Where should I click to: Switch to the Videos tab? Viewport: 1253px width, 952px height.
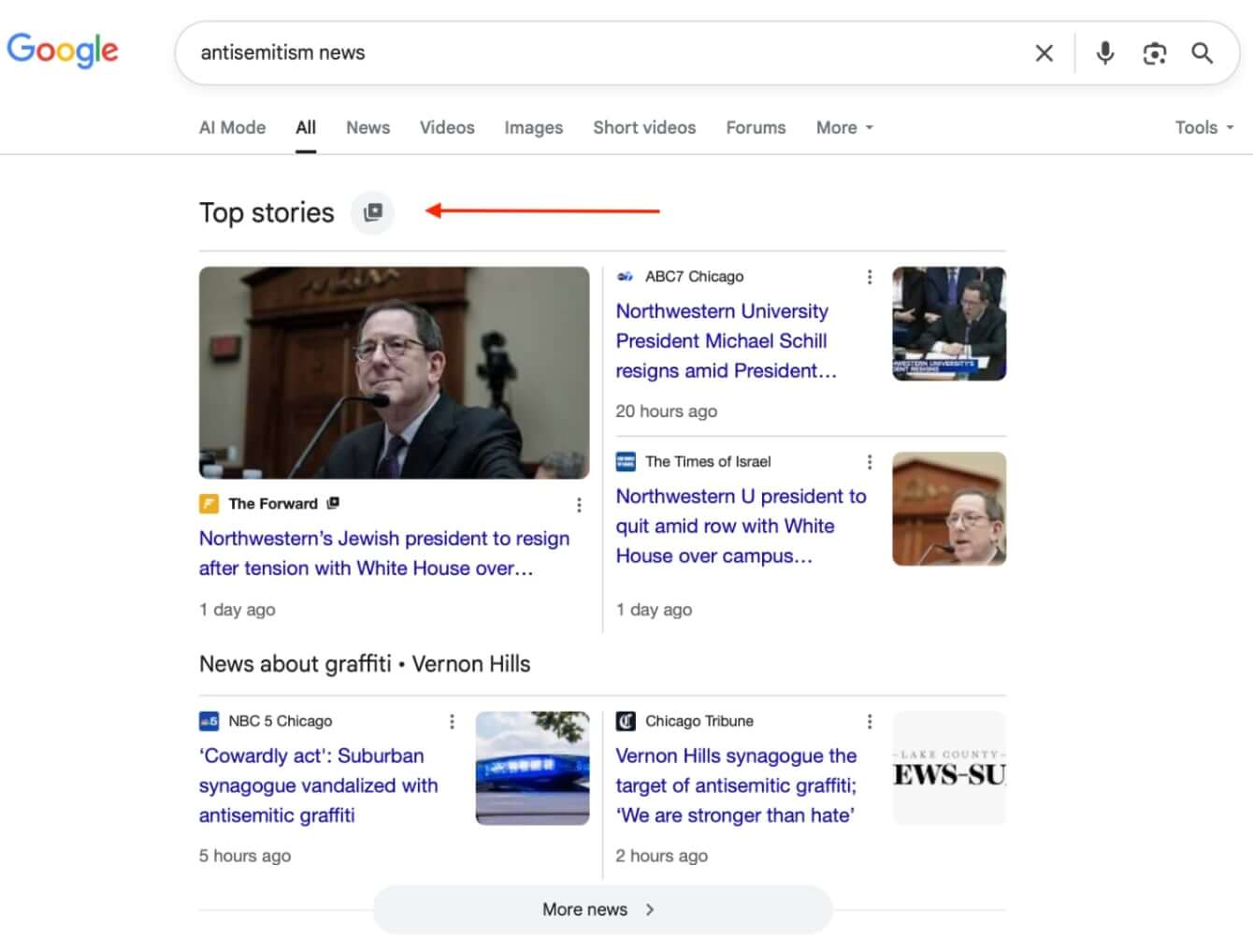(x=446, y=128)
